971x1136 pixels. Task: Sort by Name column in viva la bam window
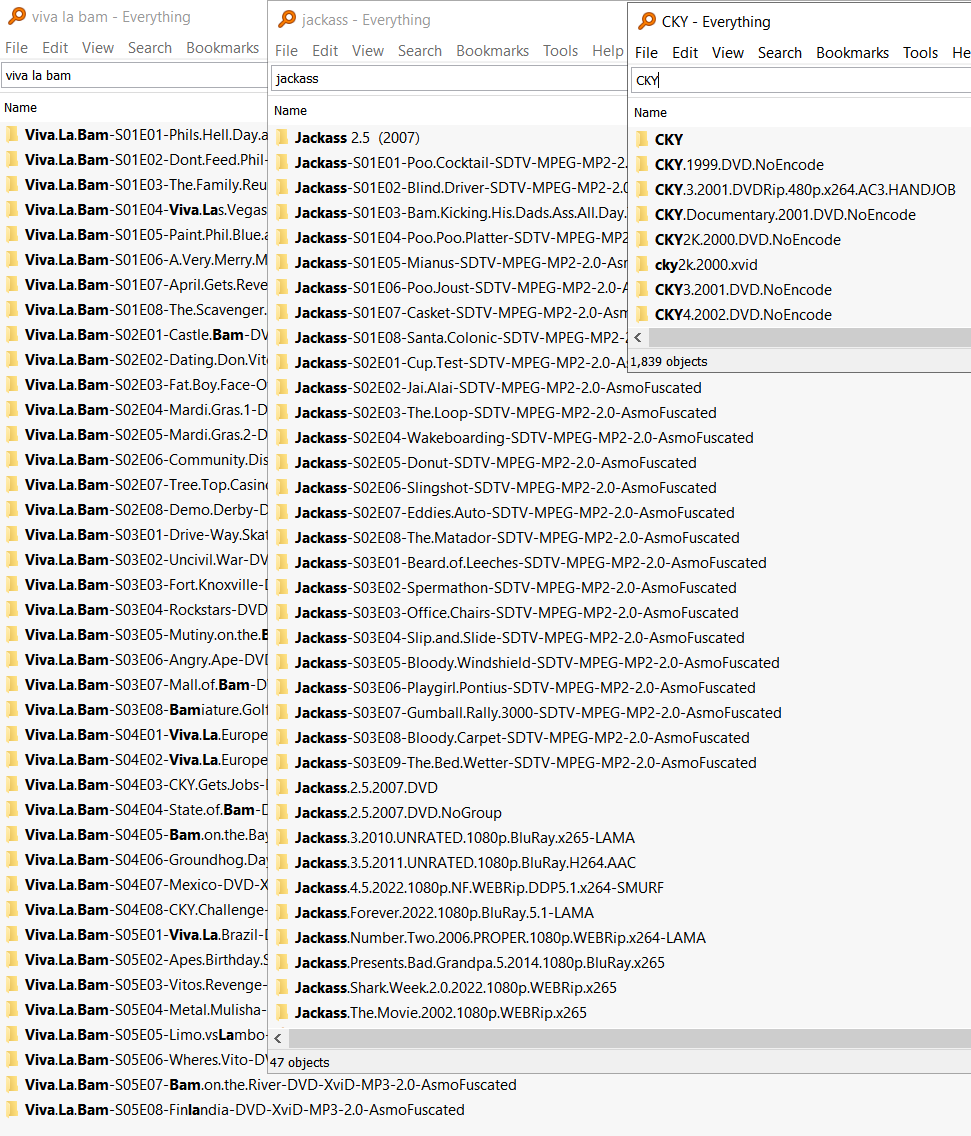click(20, 108)
